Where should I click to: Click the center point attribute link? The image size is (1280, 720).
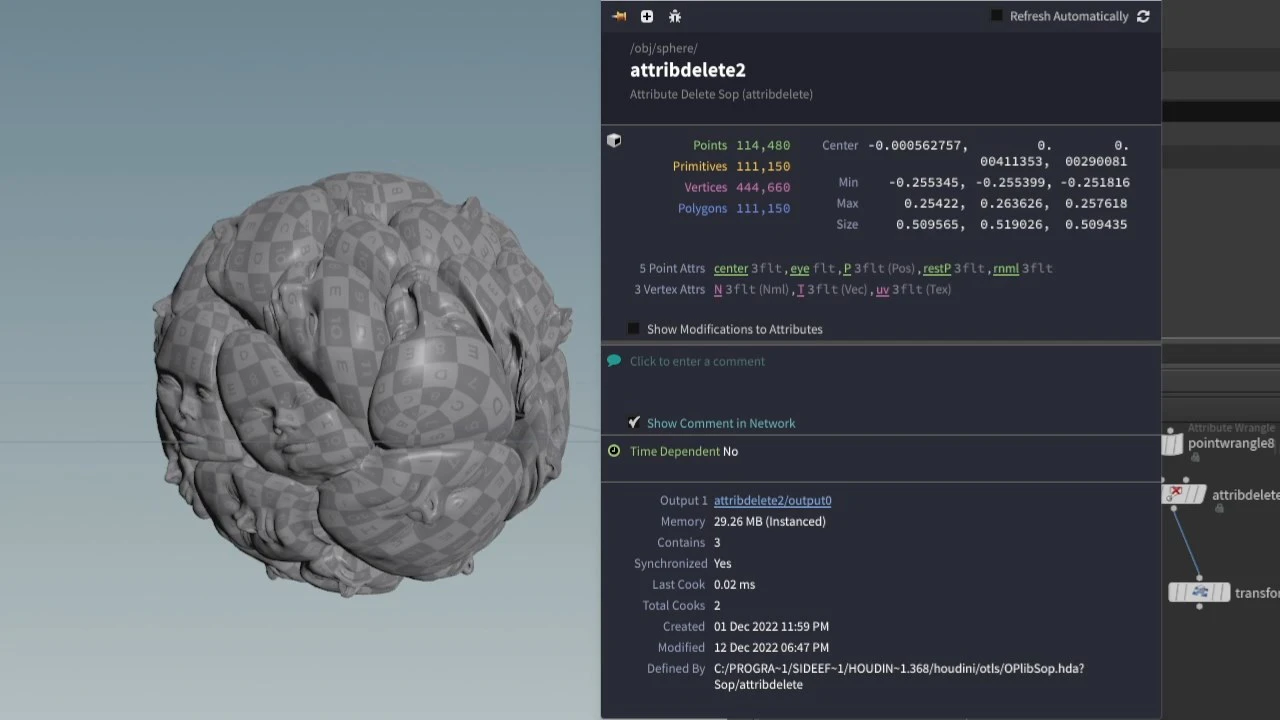[731, 268]
